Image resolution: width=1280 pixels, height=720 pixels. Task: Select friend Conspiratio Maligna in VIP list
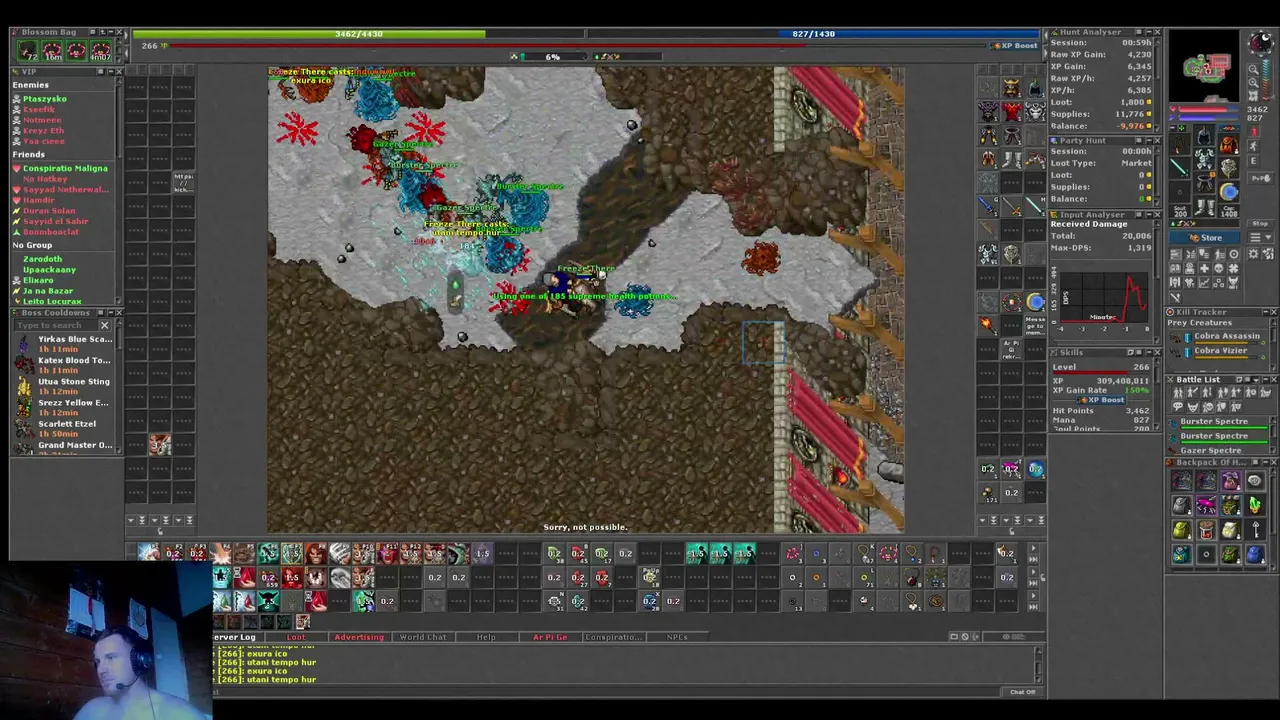[65, 168]
